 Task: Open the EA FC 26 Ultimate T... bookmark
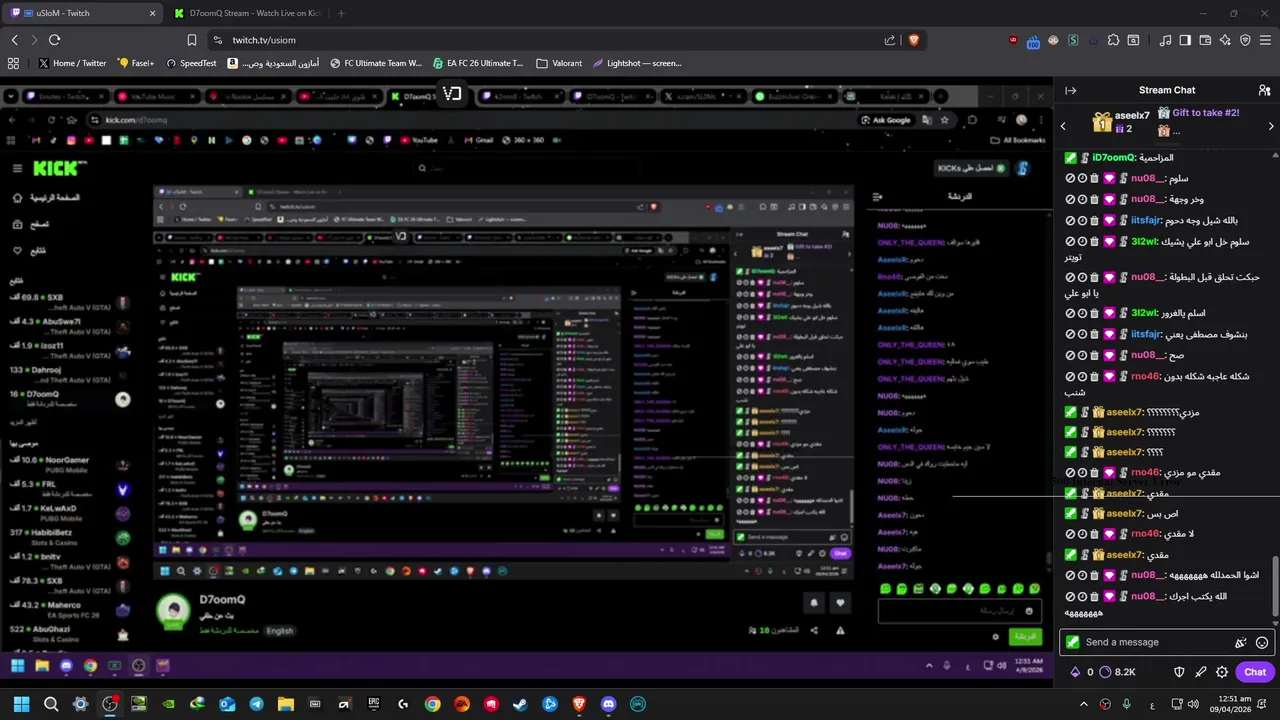pos(478,63)
